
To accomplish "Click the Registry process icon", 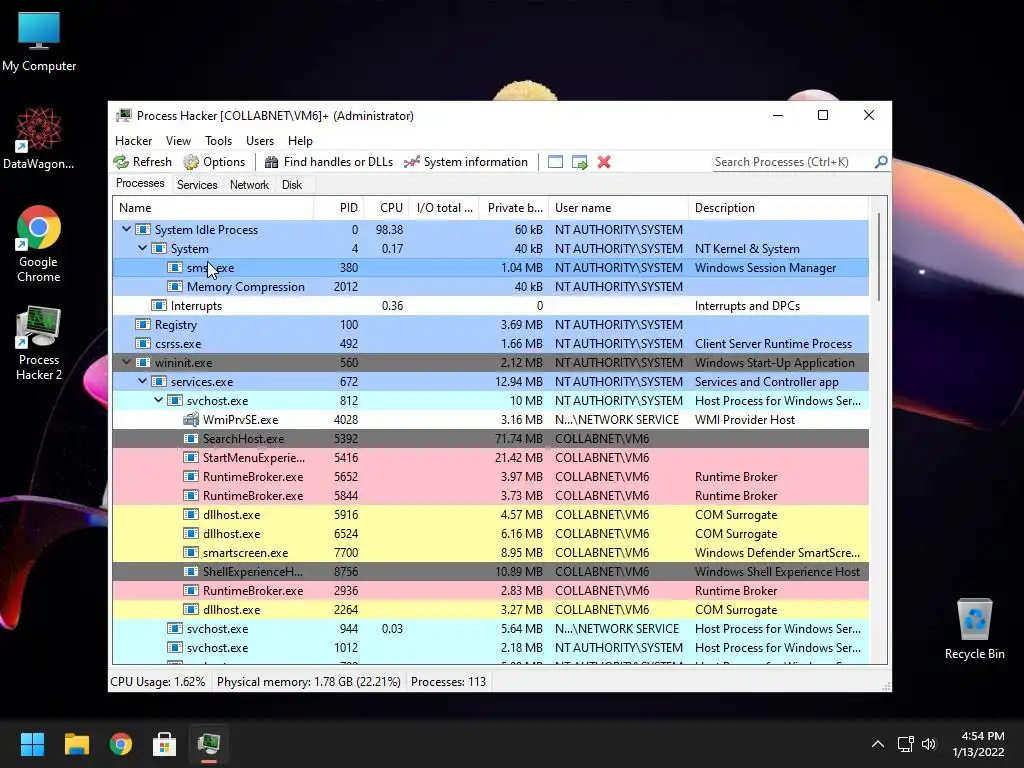I will click(142, 324).
